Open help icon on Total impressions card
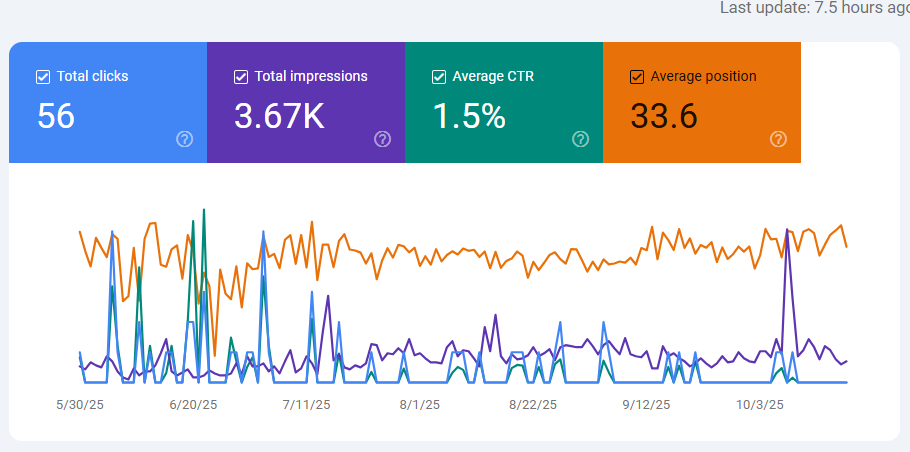The width and height of the screenshot is (910, 452). click(x=382, y=139)
